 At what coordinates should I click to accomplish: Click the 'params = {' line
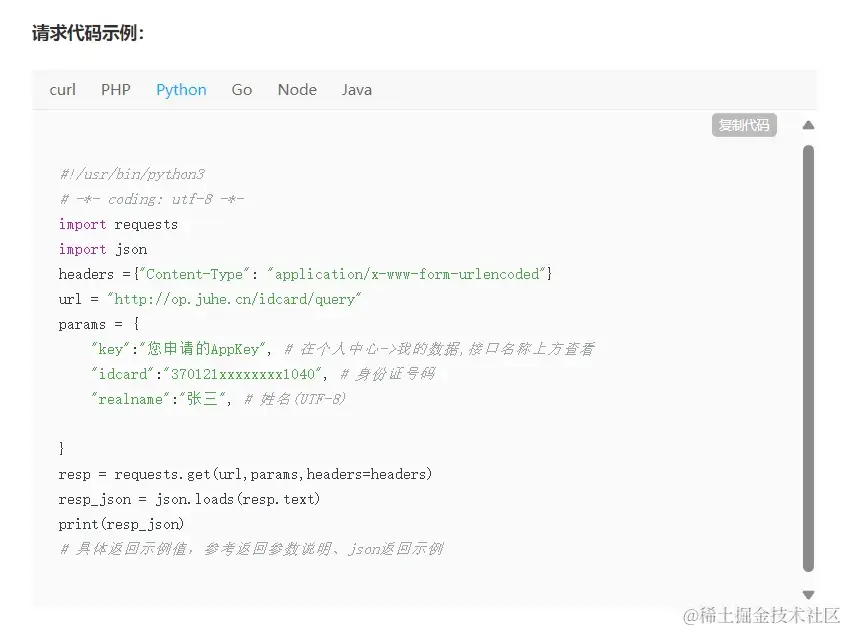(99, 324)
